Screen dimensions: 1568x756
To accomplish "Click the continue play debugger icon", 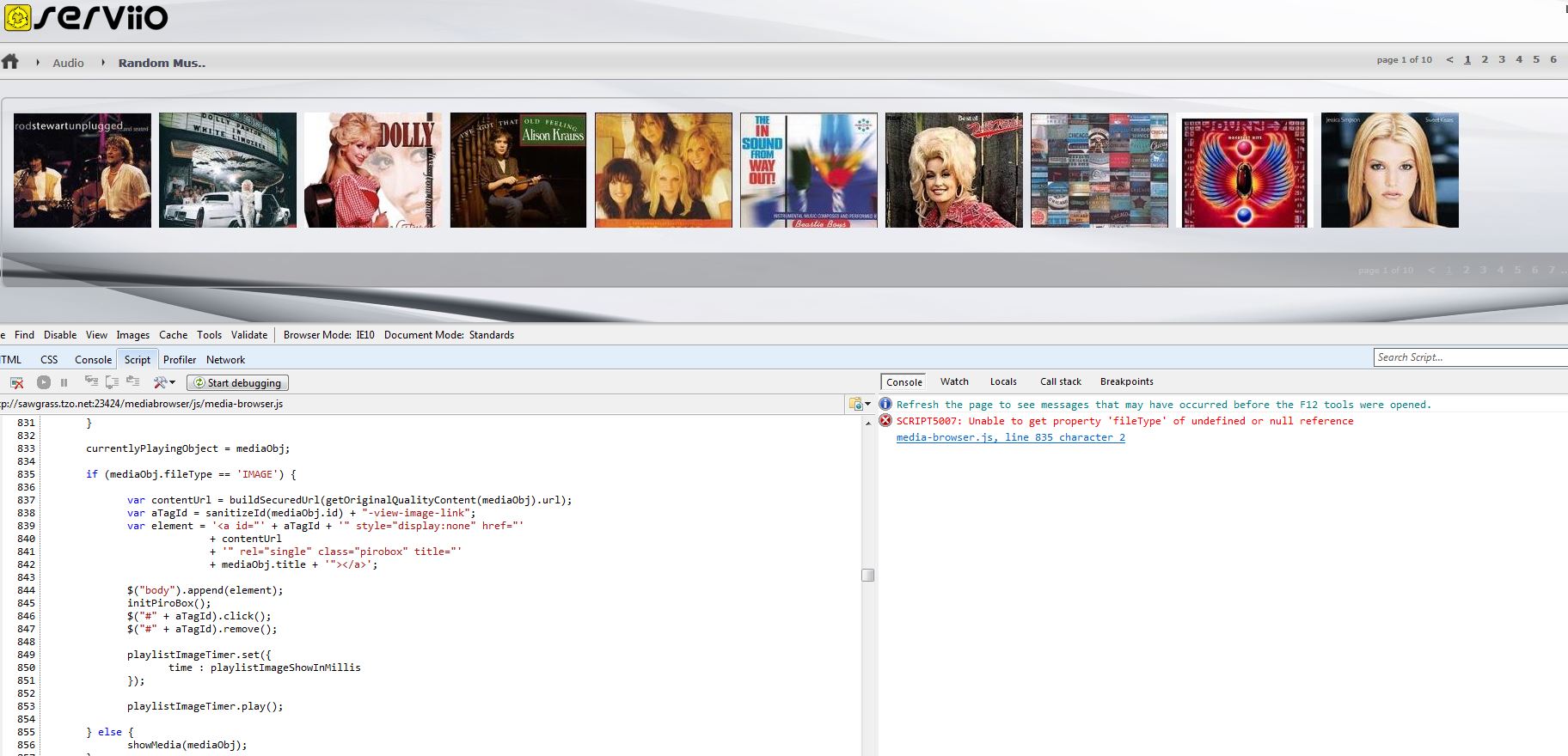I will pyautogui.click(x=44, y=382).
